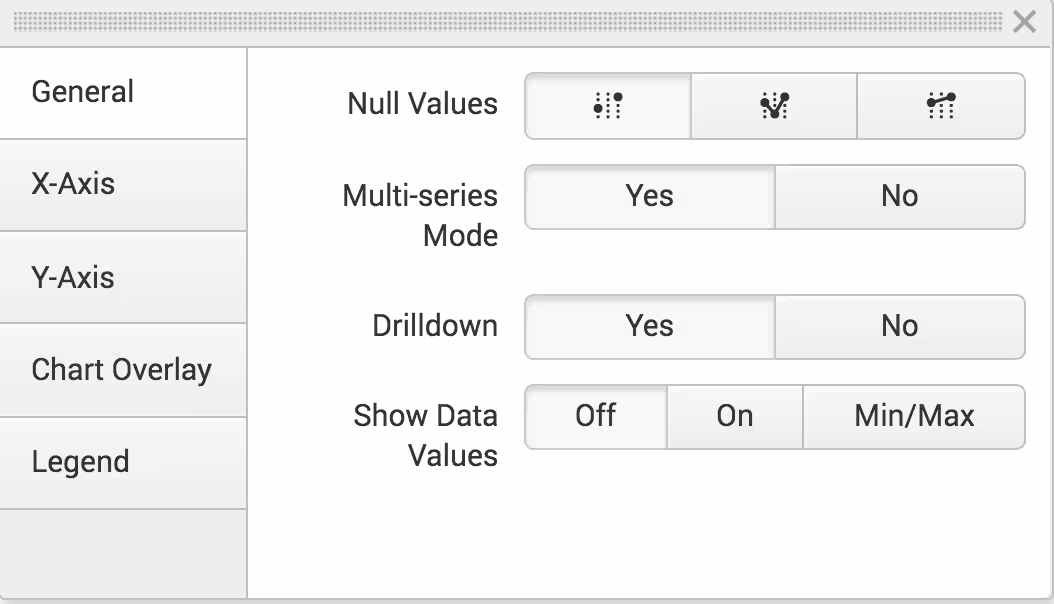This screenshot has width=1054, height=604.
Task: Click the dotted drag handle bar
Action: pyautogui.click(x=506, y=21)
